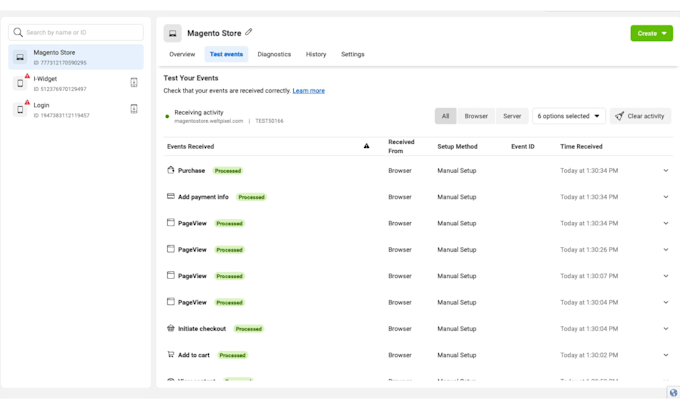The height and width of the screenshot is (409, 680).
Task: Click Manual Setup in the Purchase row
Action: [457, 170]
